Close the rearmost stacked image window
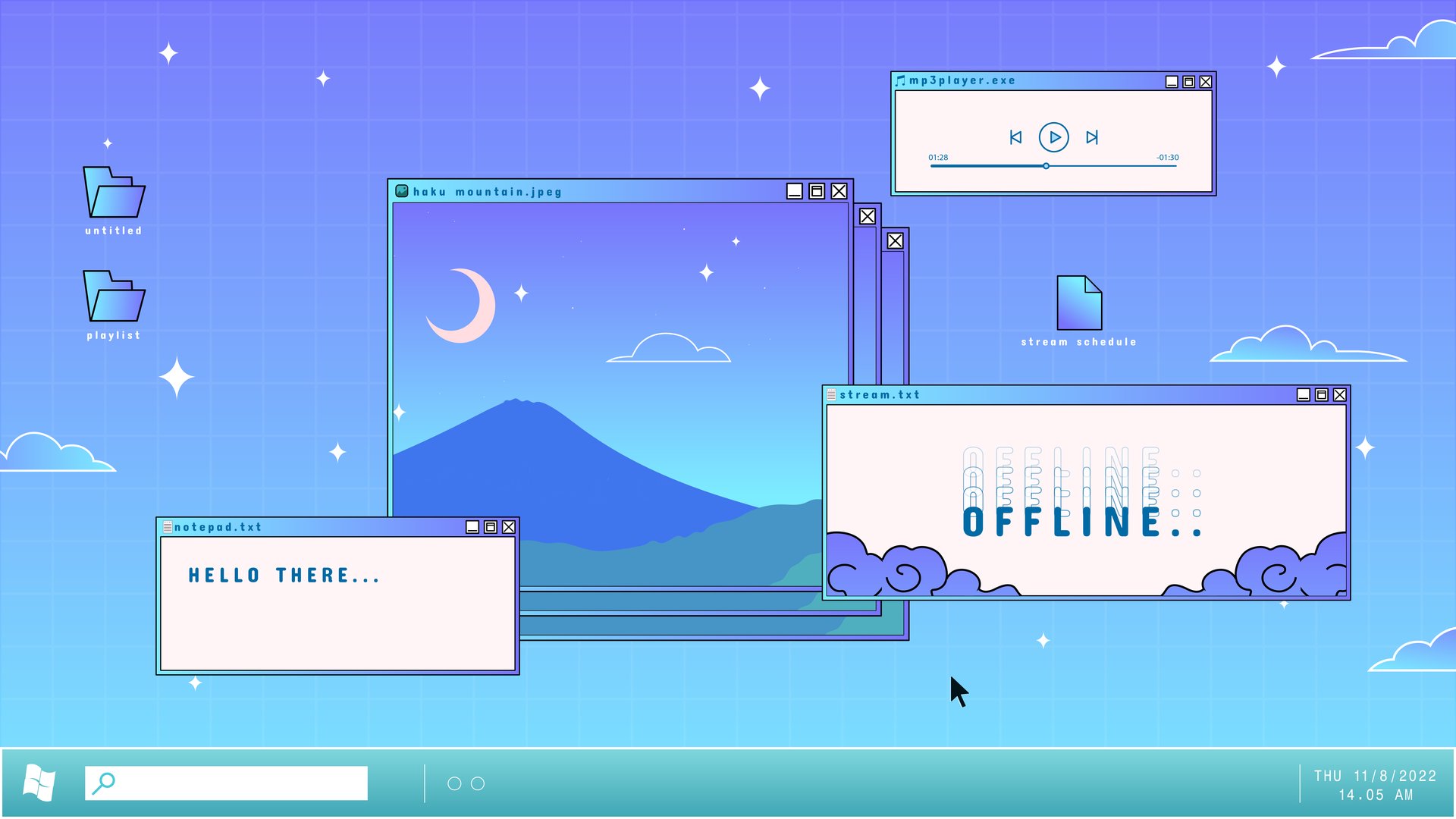Screen dimensions: 1456x819 pos(896,241)
